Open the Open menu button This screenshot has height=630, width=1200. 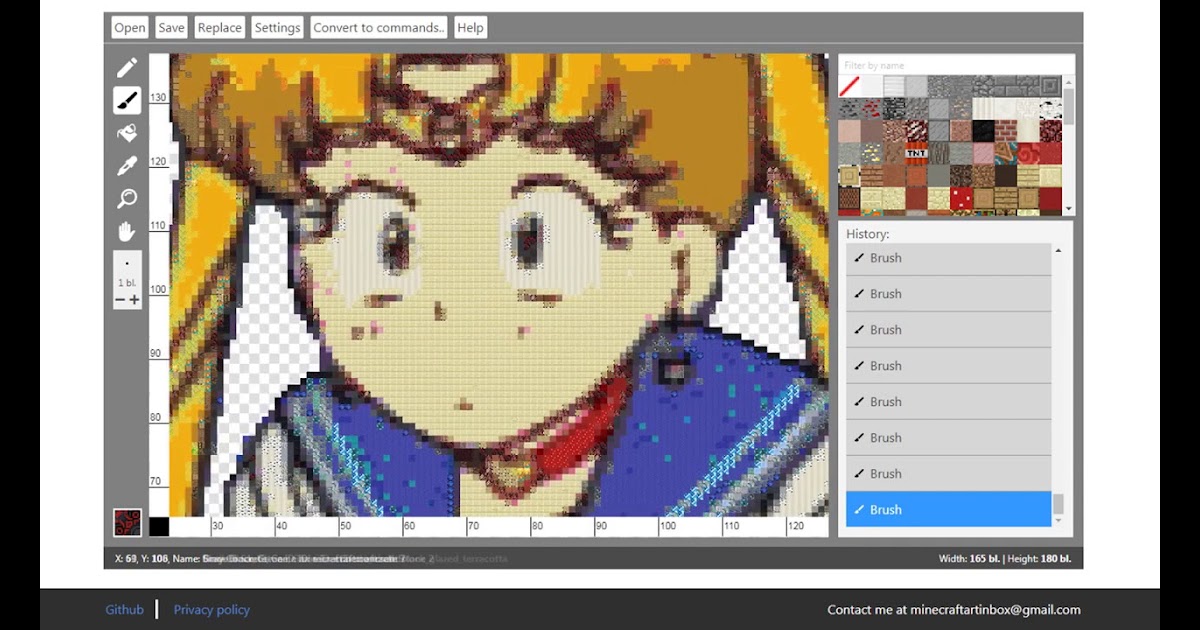[130, 28]
